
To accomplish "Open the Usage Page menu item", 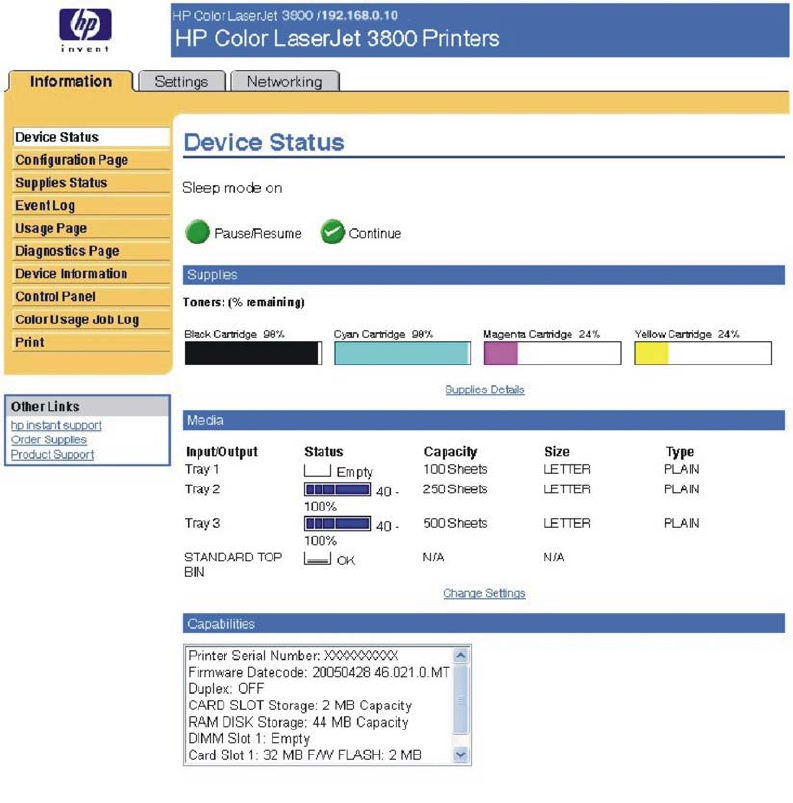I will click(91, 228).
